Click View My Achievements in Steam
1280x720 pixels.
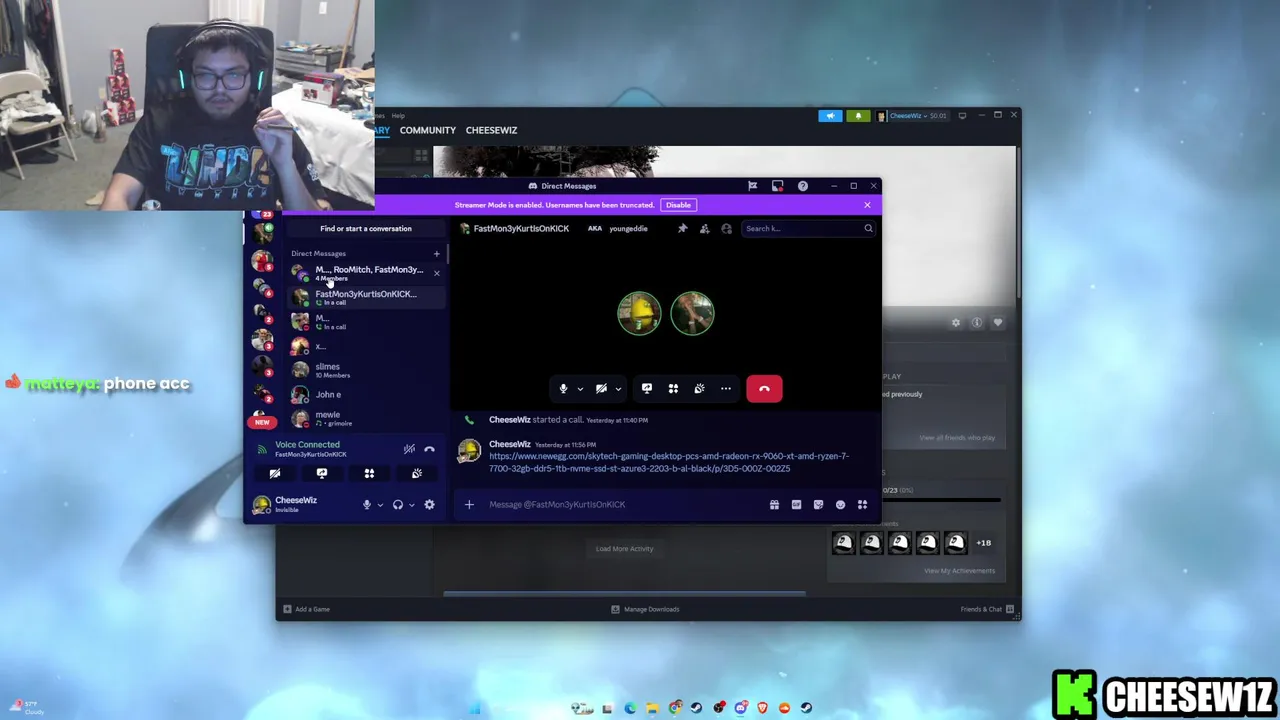(959, 571)
